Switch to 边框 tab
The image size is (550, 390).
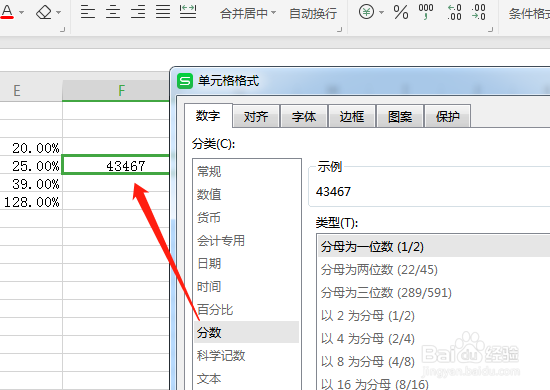coord(352,116)
